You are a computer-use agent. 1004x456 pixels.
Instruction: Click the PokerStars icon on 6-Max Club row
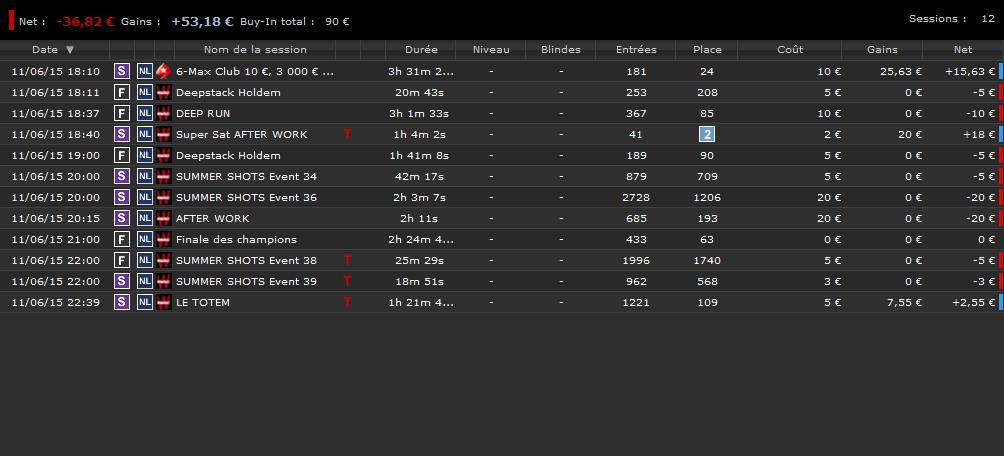point(164,71)
